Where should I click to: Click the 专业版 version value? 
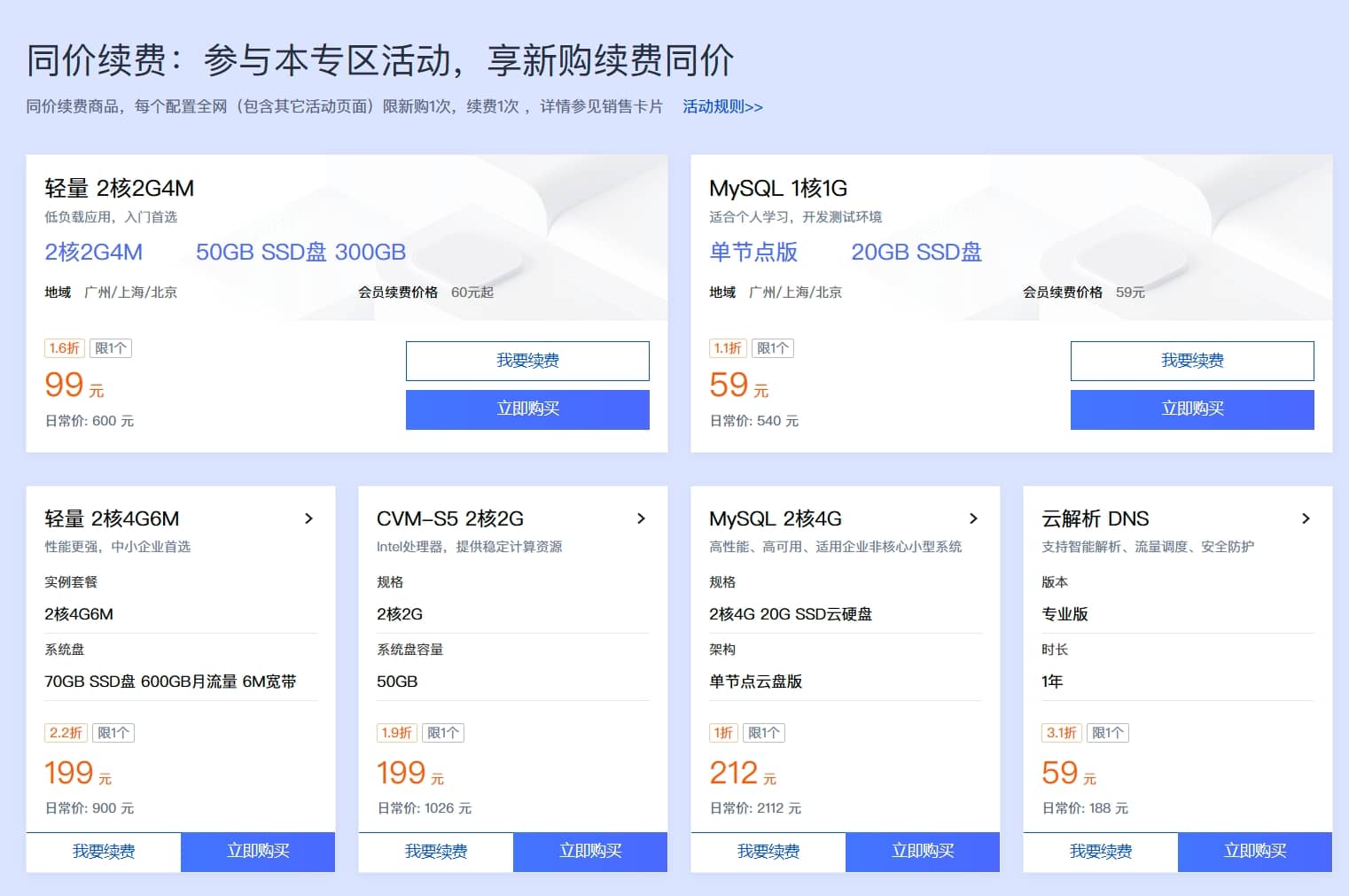click(x=1064, y=614)
